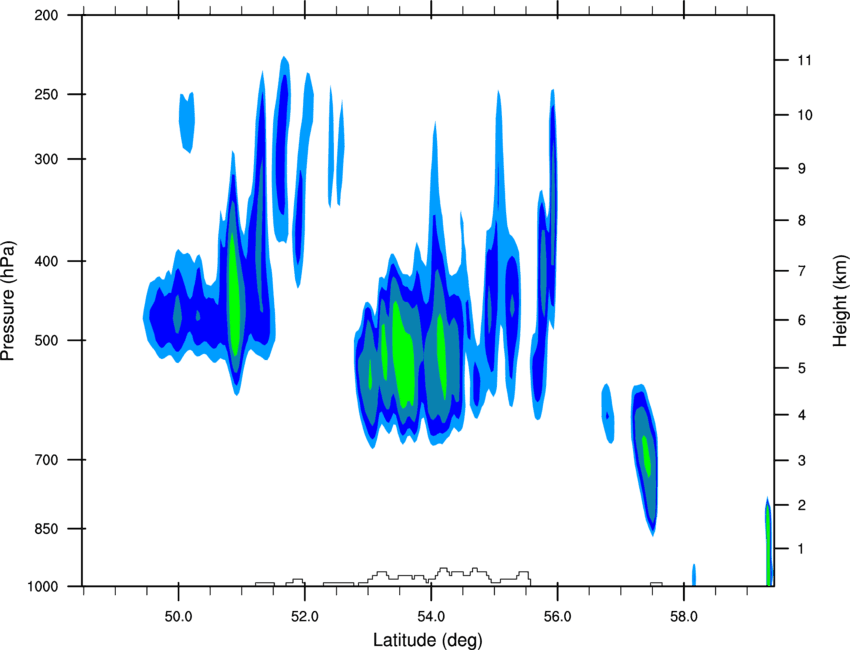Click the 300 pressure tick label
Image resolution: width=850 pixels, height=650 pixels.
47,159
